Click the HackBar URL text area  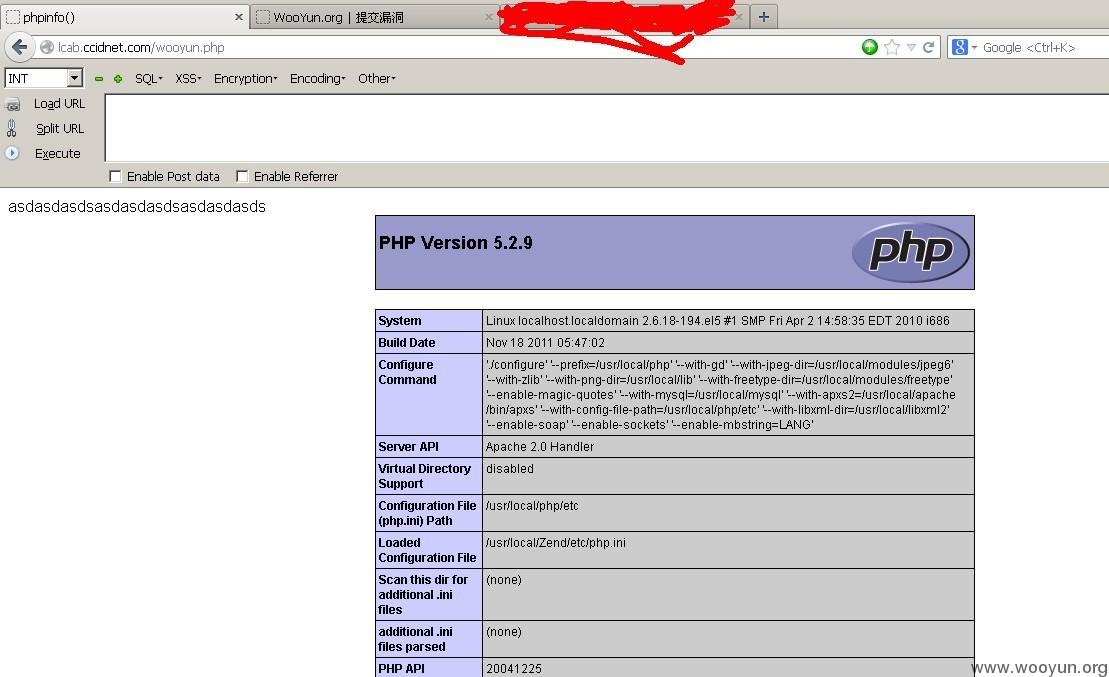coord(607,128)
